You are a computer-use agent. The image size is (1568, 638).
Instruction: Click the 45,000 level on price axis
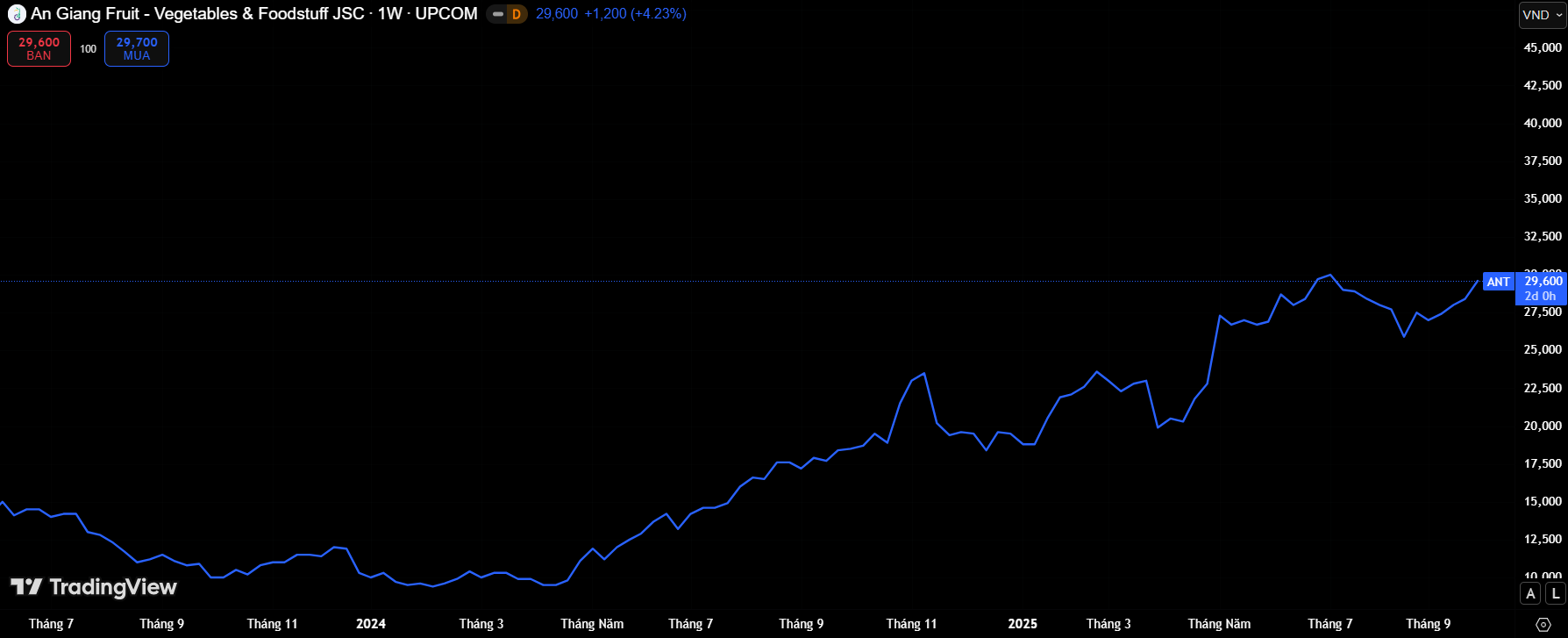coord(1543,47)
